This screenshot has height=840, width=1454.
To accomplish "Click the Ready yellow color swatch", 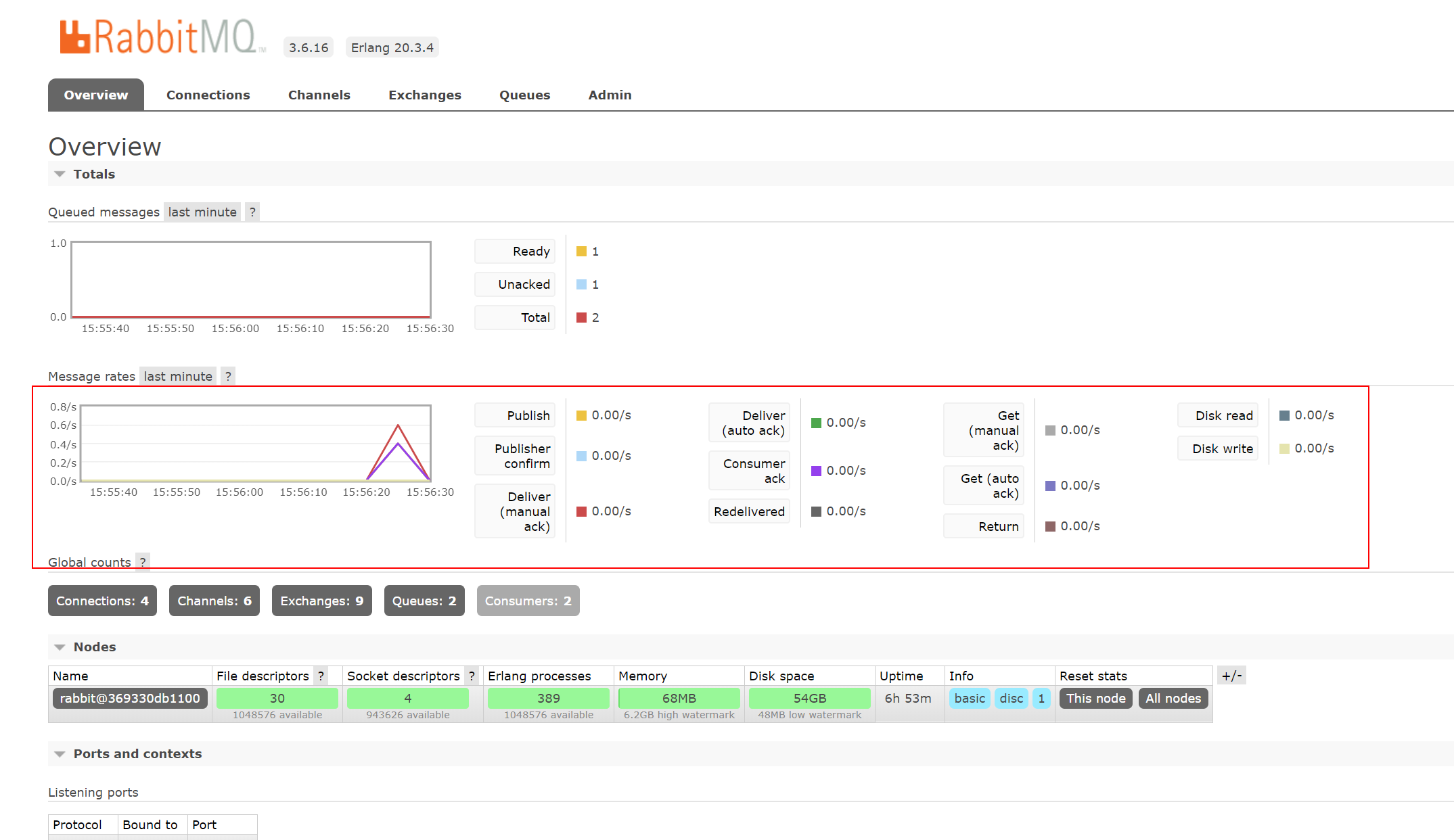I will tap(581, 252).
